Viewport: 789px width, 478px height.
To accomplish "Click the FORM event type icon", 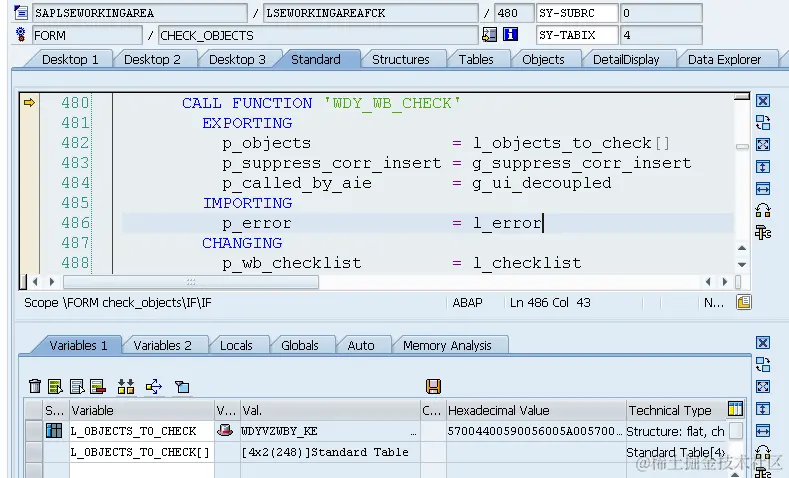I will click(21, 34).
